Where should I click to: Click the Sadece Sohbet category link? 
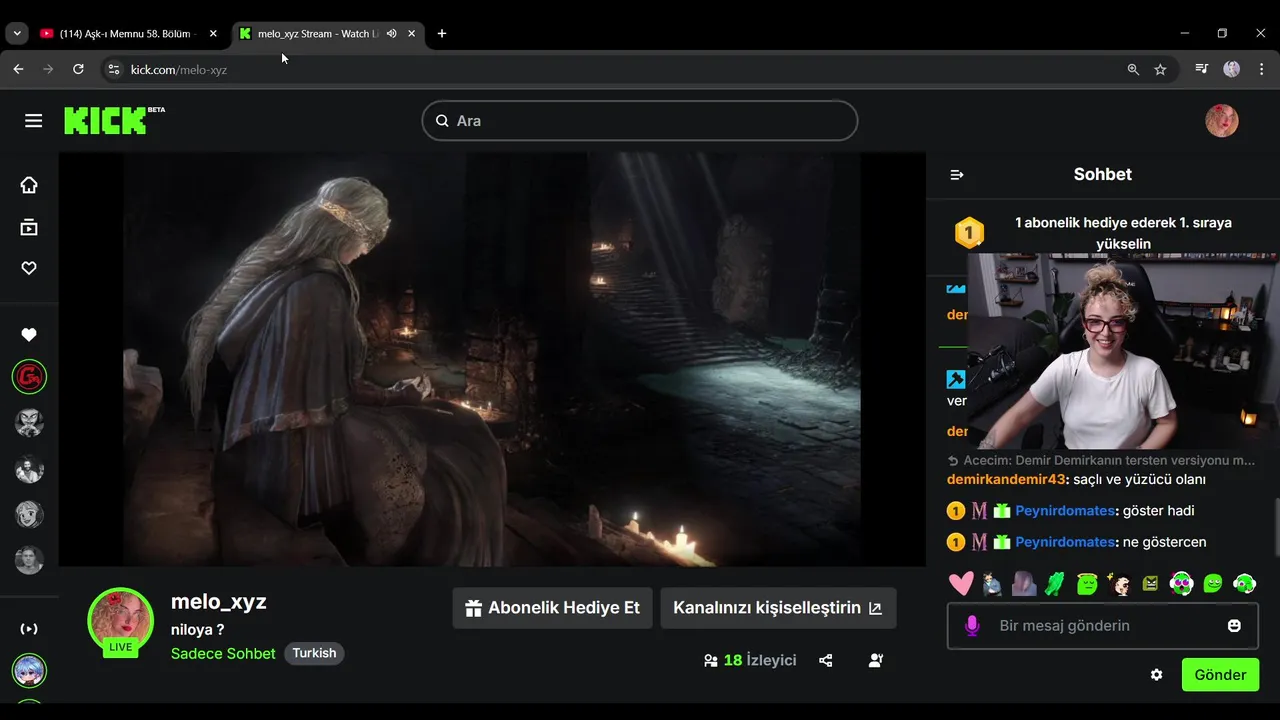pos(223,654)
